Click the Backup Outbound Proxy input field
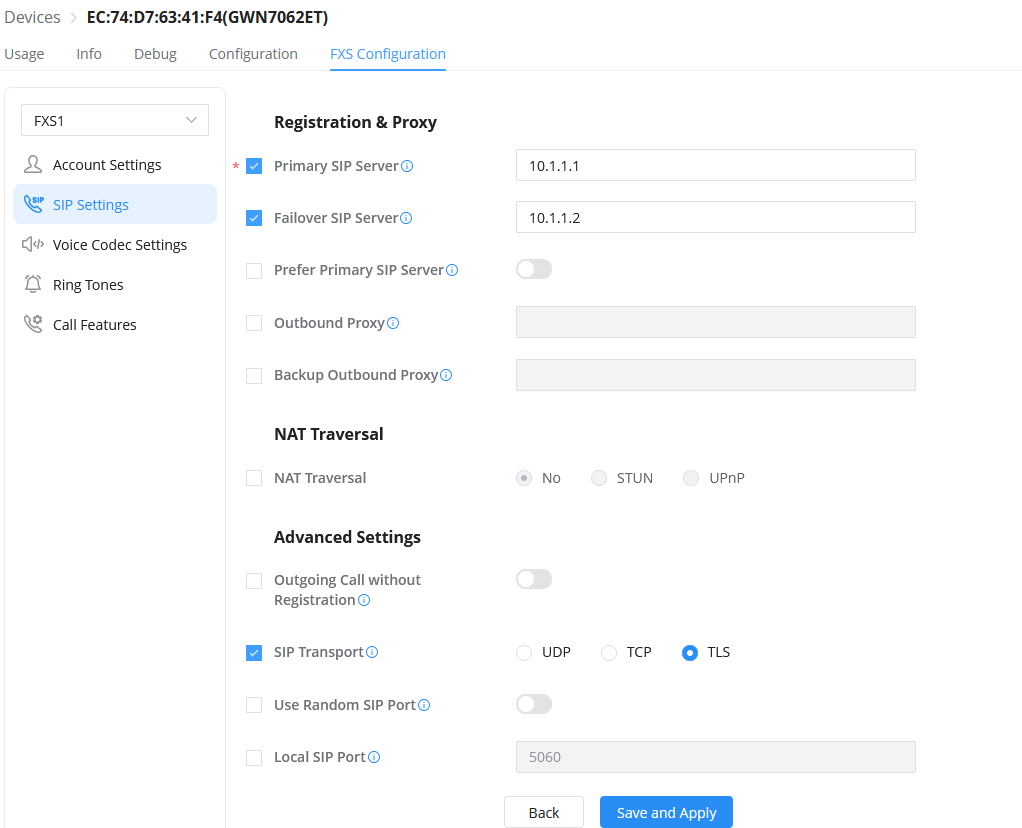 (x=716, y=375)
